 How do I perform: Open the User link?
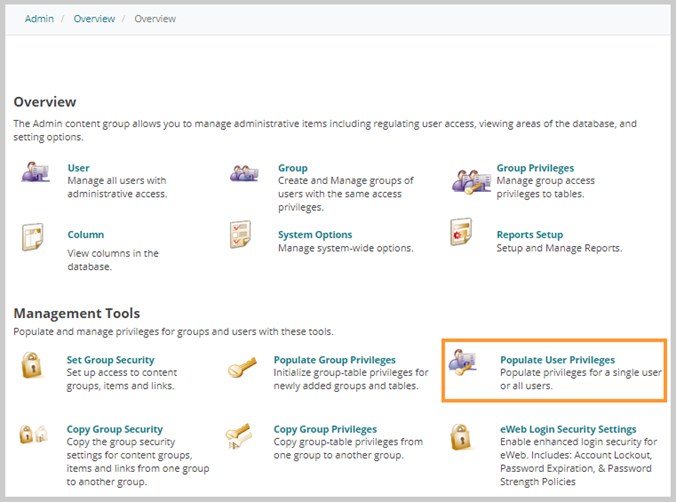click(x=78, y=168)
